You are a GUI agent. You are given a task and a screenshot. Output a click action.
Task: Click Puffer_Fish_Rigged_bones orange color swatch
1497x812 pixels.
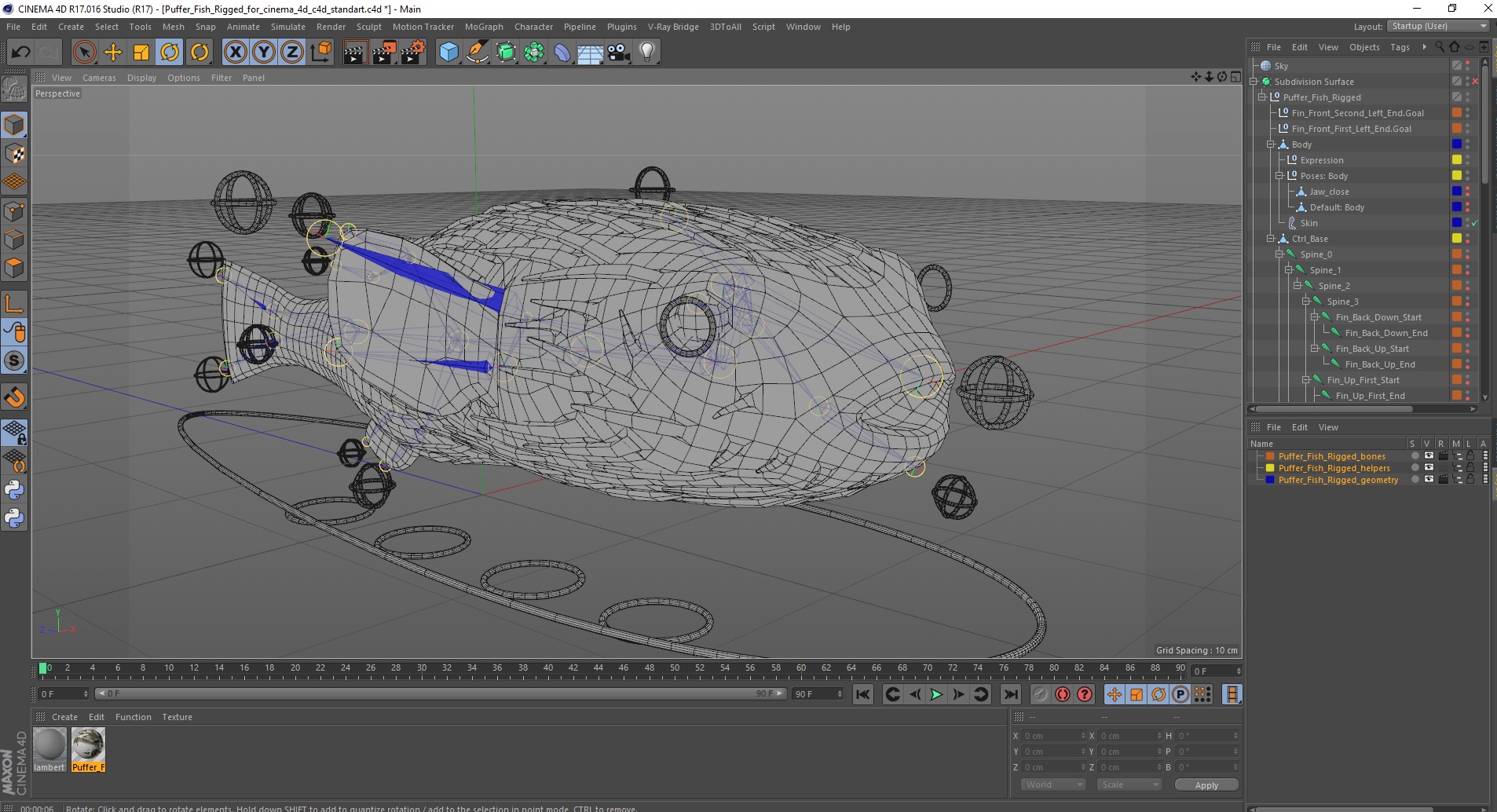(x=1270, y=456)
